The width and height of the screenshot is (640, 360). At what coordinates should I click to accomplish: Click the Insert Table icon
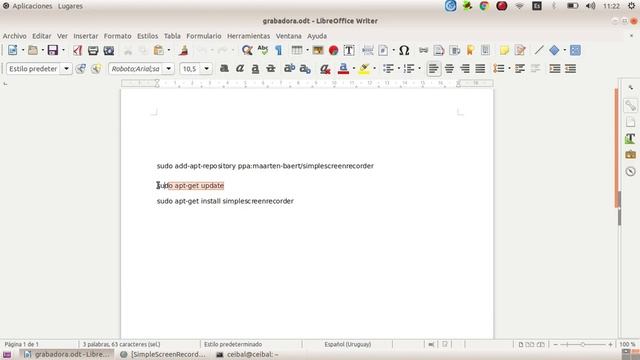coord(297,50)
